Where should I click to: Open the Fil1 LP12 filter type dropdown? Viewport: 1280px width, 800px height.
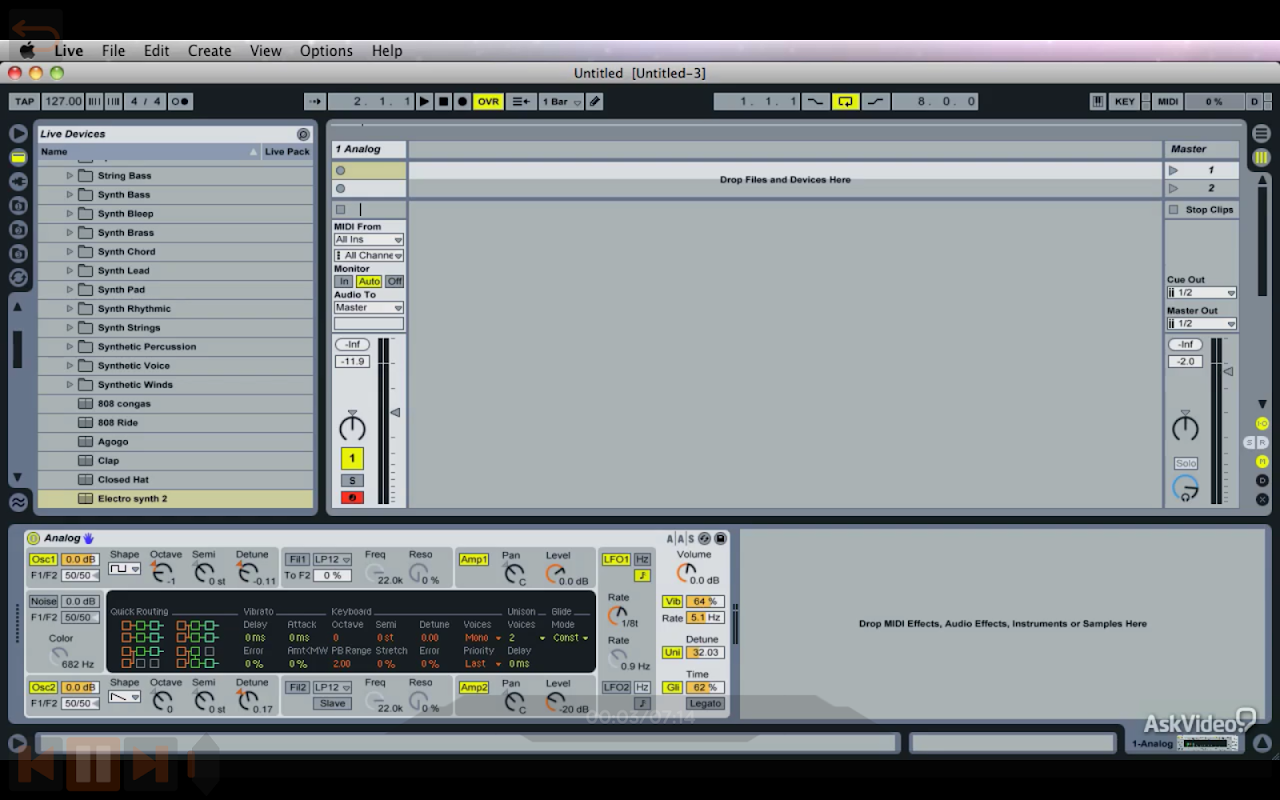click(x=332, y=560)
